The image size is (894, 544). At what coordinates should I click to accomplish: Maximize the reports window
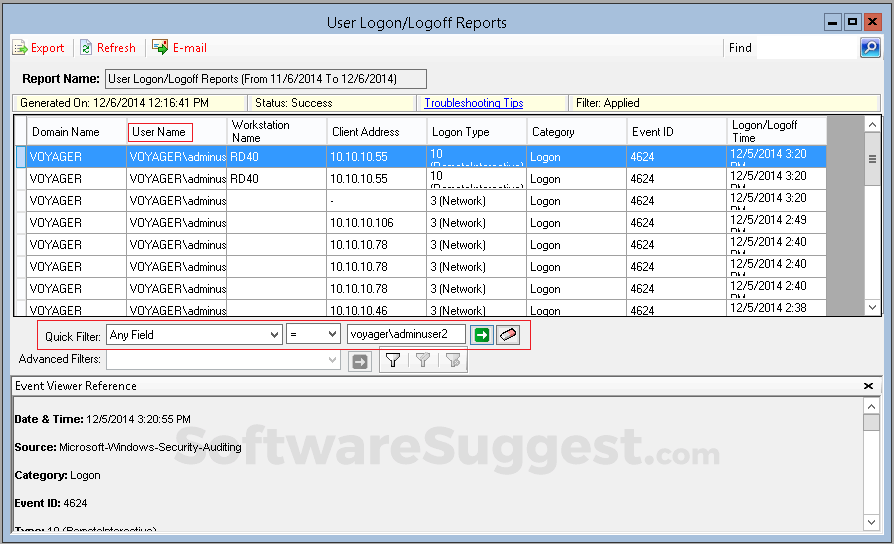pyautogui.click(x=852, y=22)
